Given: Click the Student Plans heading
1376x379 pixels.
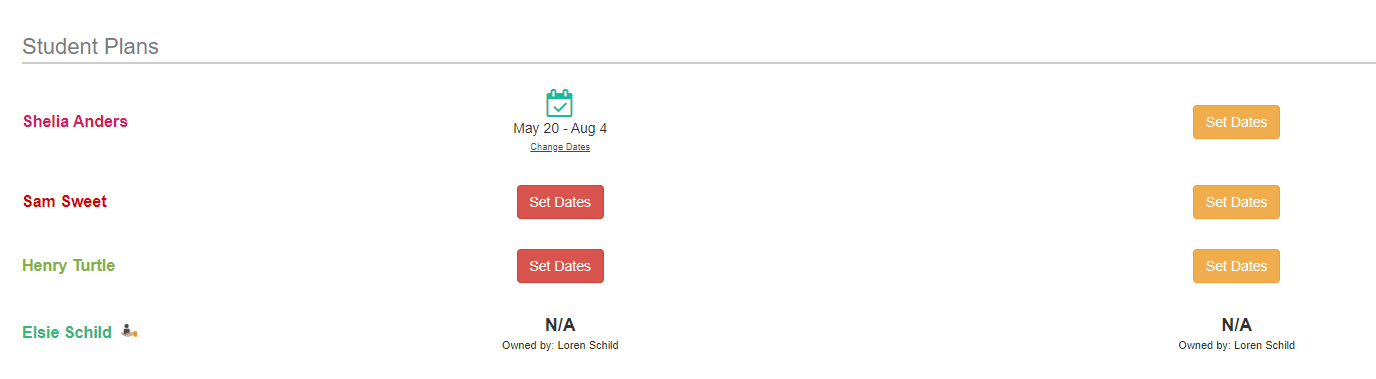Looking at the screenshot, I should point(91,46).
